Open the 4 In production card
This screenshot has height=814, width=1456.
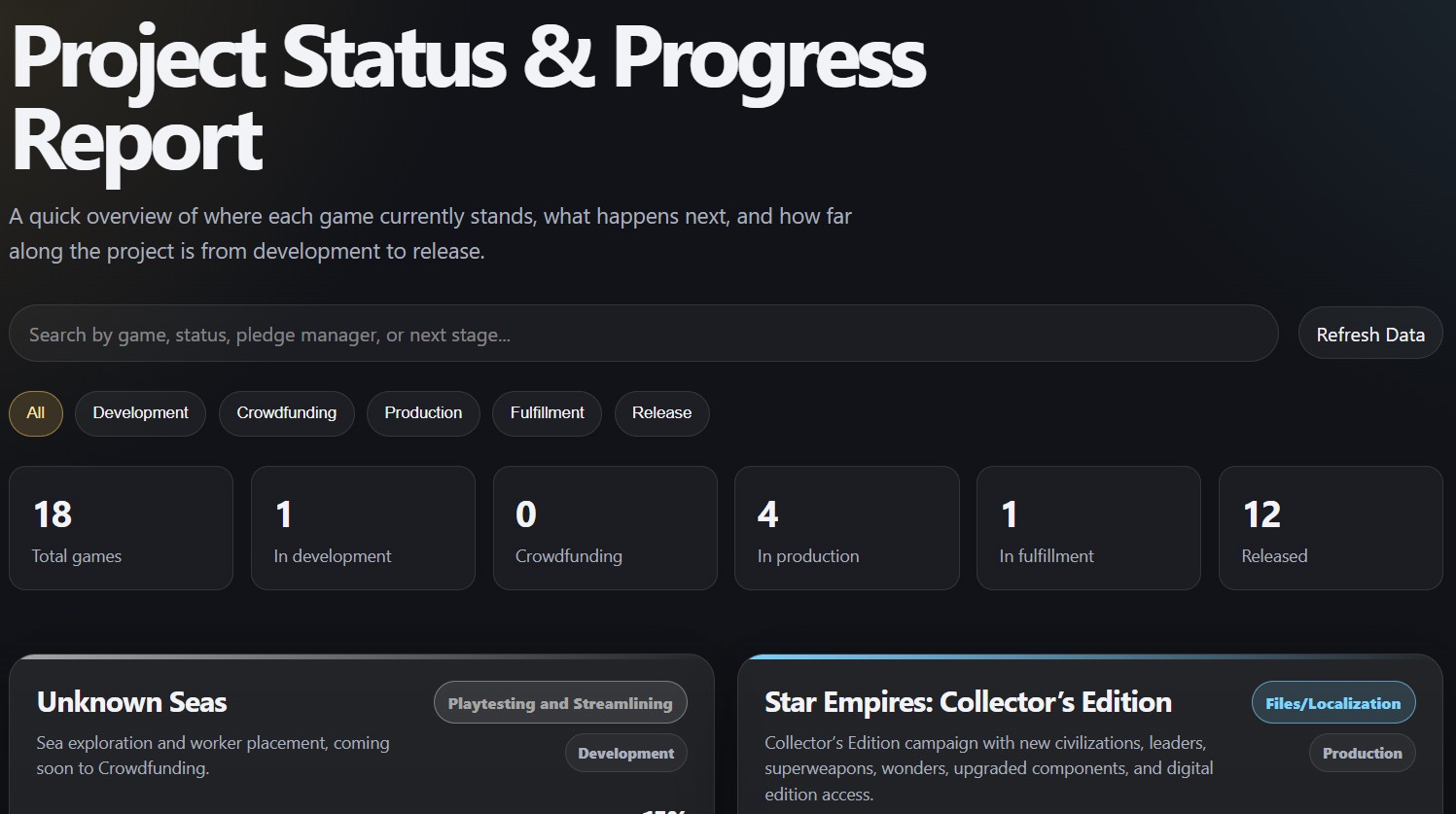[x=846, y=528]
